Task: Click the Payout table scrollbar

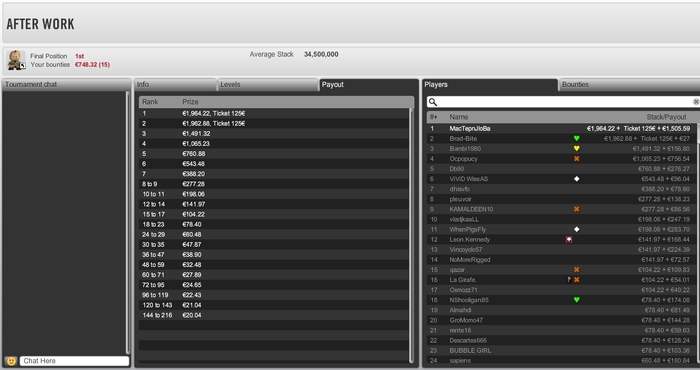Action: [x=411, y=235]
